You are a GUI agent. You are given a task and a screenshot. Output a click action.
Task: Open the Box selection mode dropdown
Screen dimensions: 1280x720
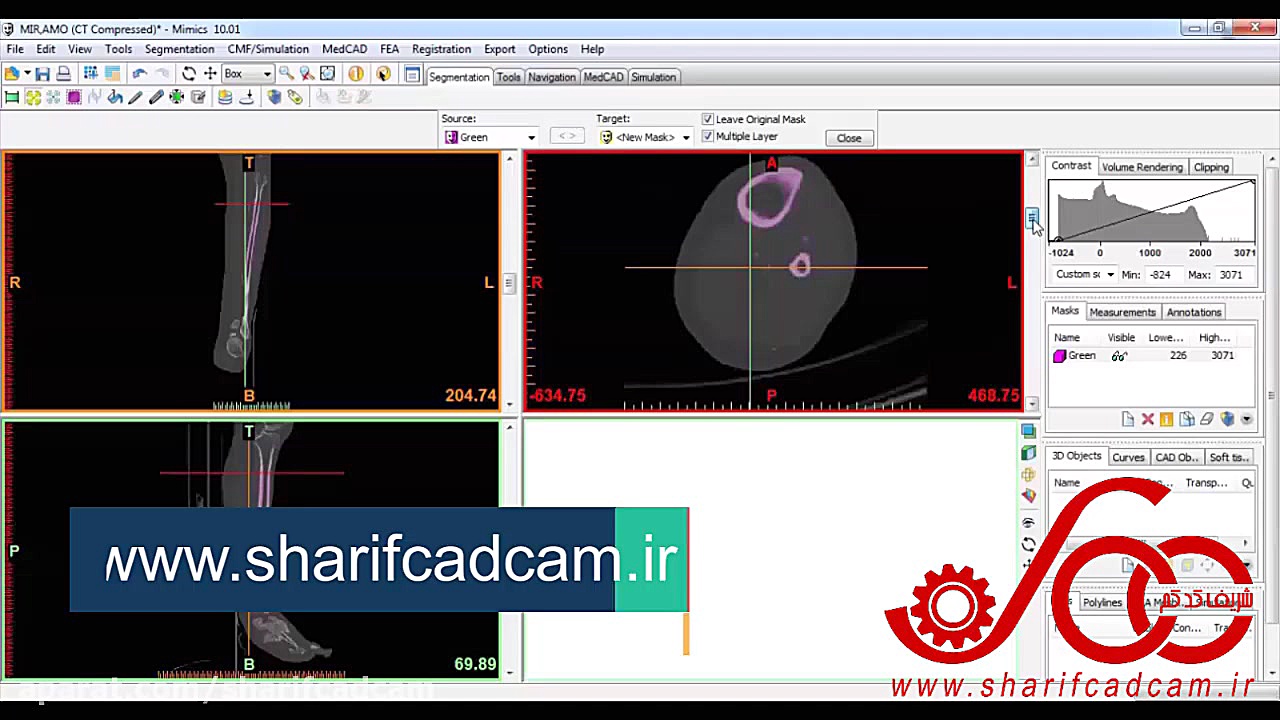[267, 74]
